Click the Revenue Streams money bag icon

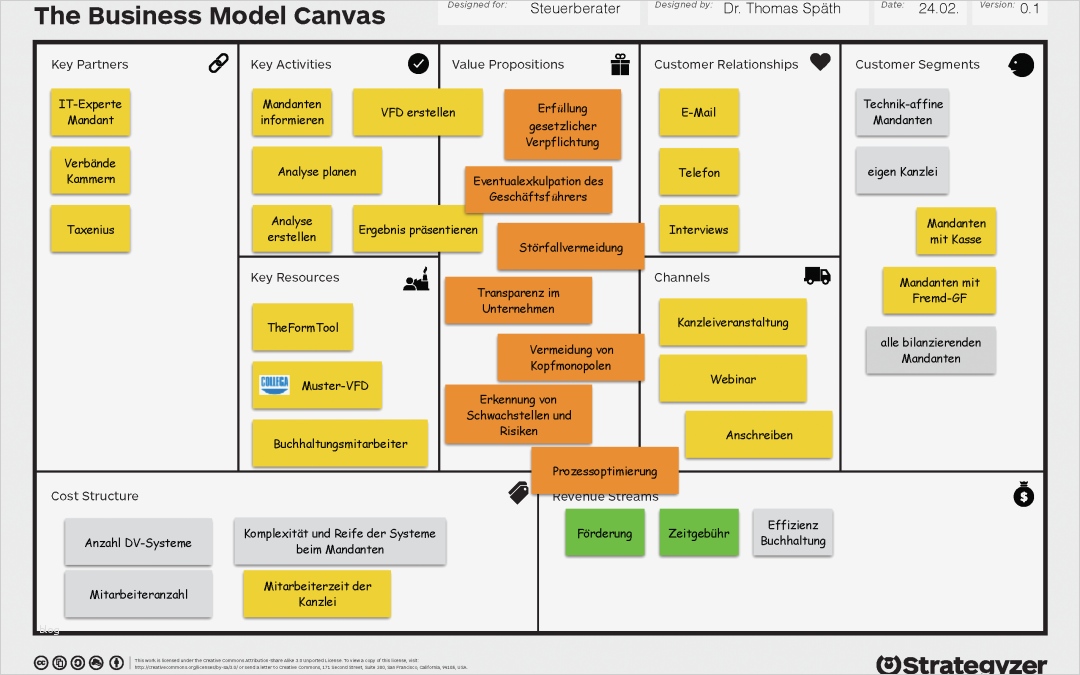point(1024,494)
